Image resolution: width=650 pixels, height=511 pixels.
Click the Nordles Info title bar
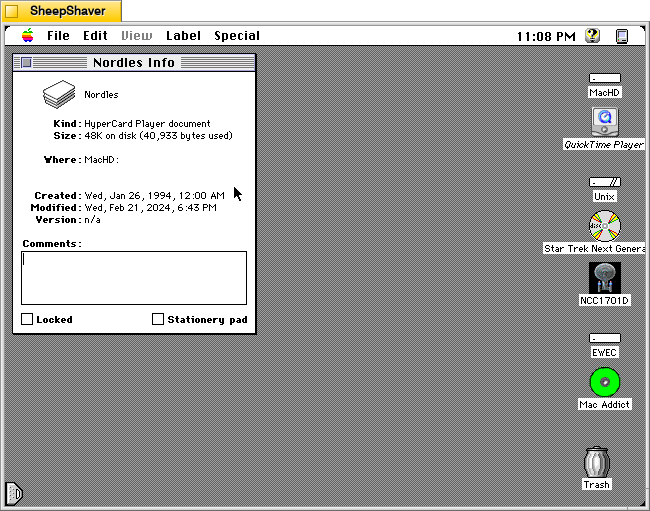pyautogui.click(x=134, y=63)
